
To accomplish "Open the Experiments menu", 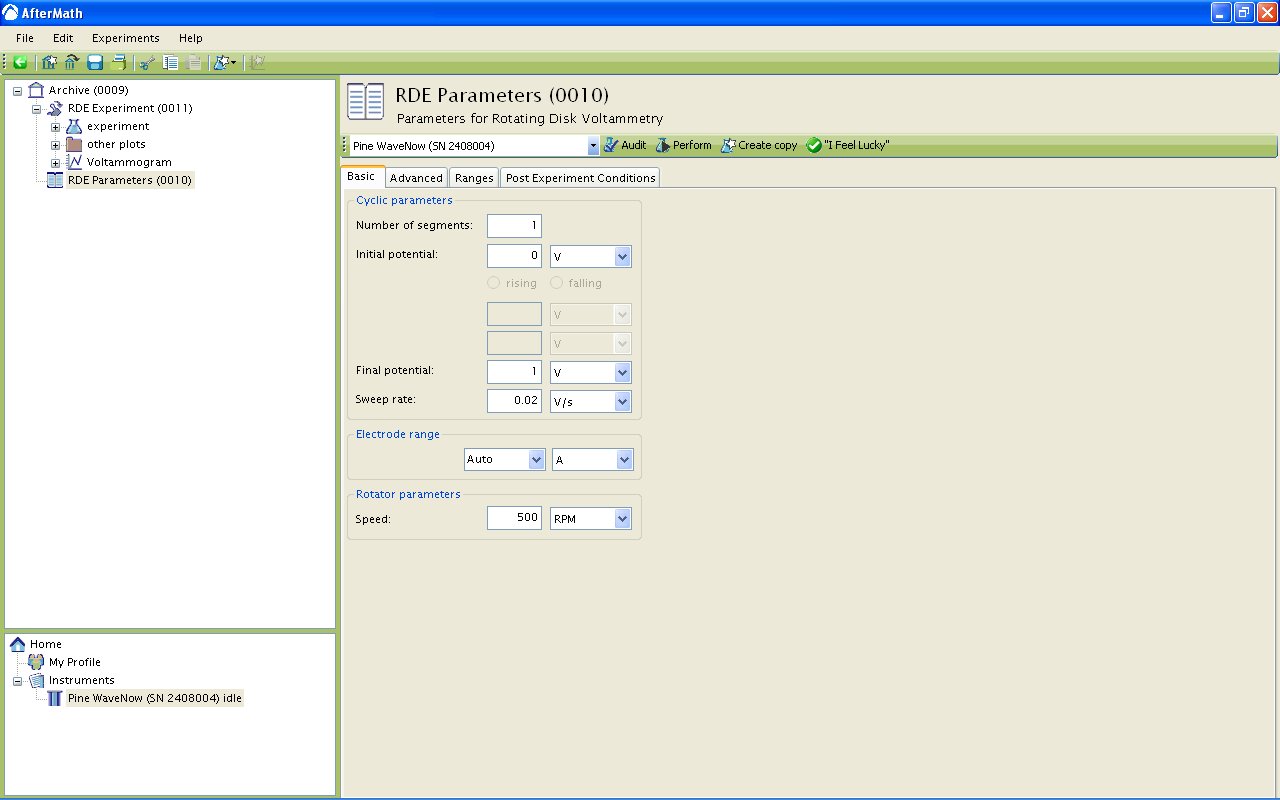I will (x=126, y=38).
